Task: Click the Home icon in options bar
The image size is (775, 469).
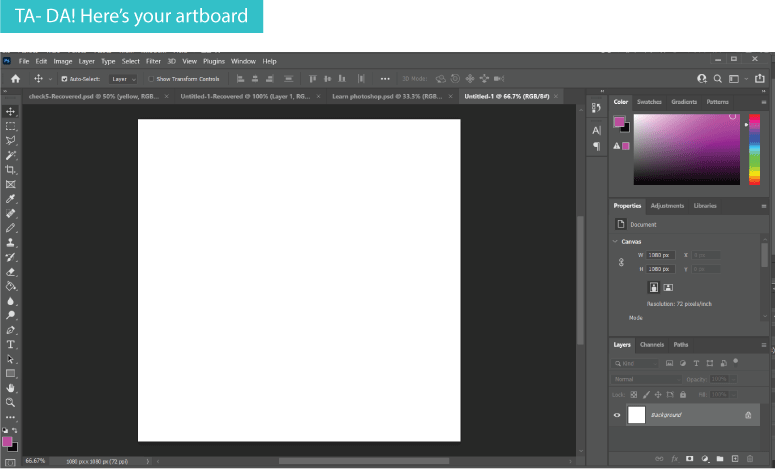Action: 15,78
